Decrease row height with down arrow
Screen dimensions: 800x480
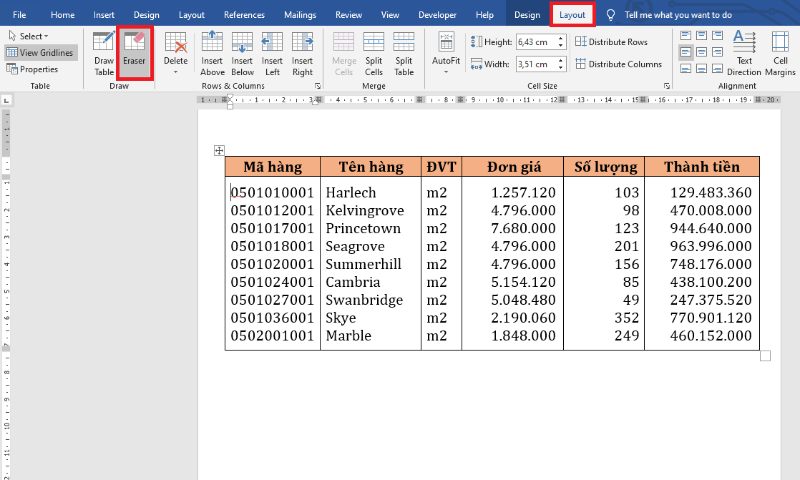(561, 45)
